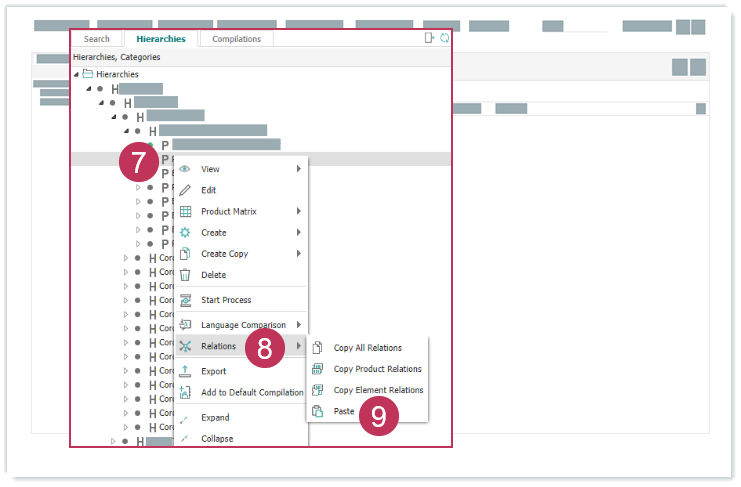Open the Create Copy submenu arrow
The height and width of the screenshot is (487, 741).
point(298,254)
